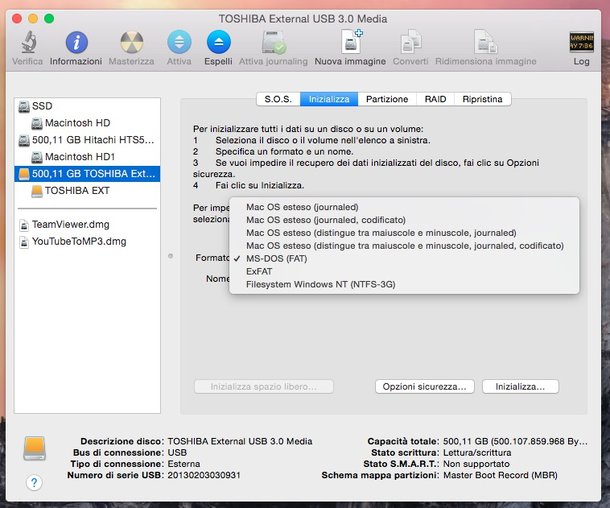
Task: Select the Macintosh HD volume
Action: 87,123
